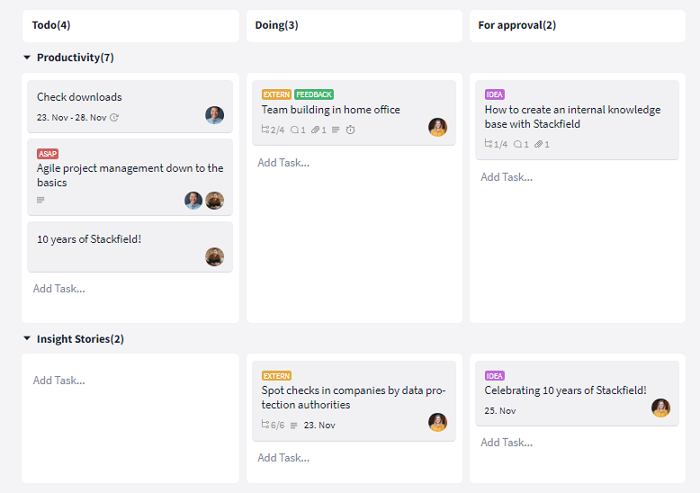Open the 10 years of Stackfield! card
Image resolution: width=700 pixels, height=493 pixels.
[90, 239]
